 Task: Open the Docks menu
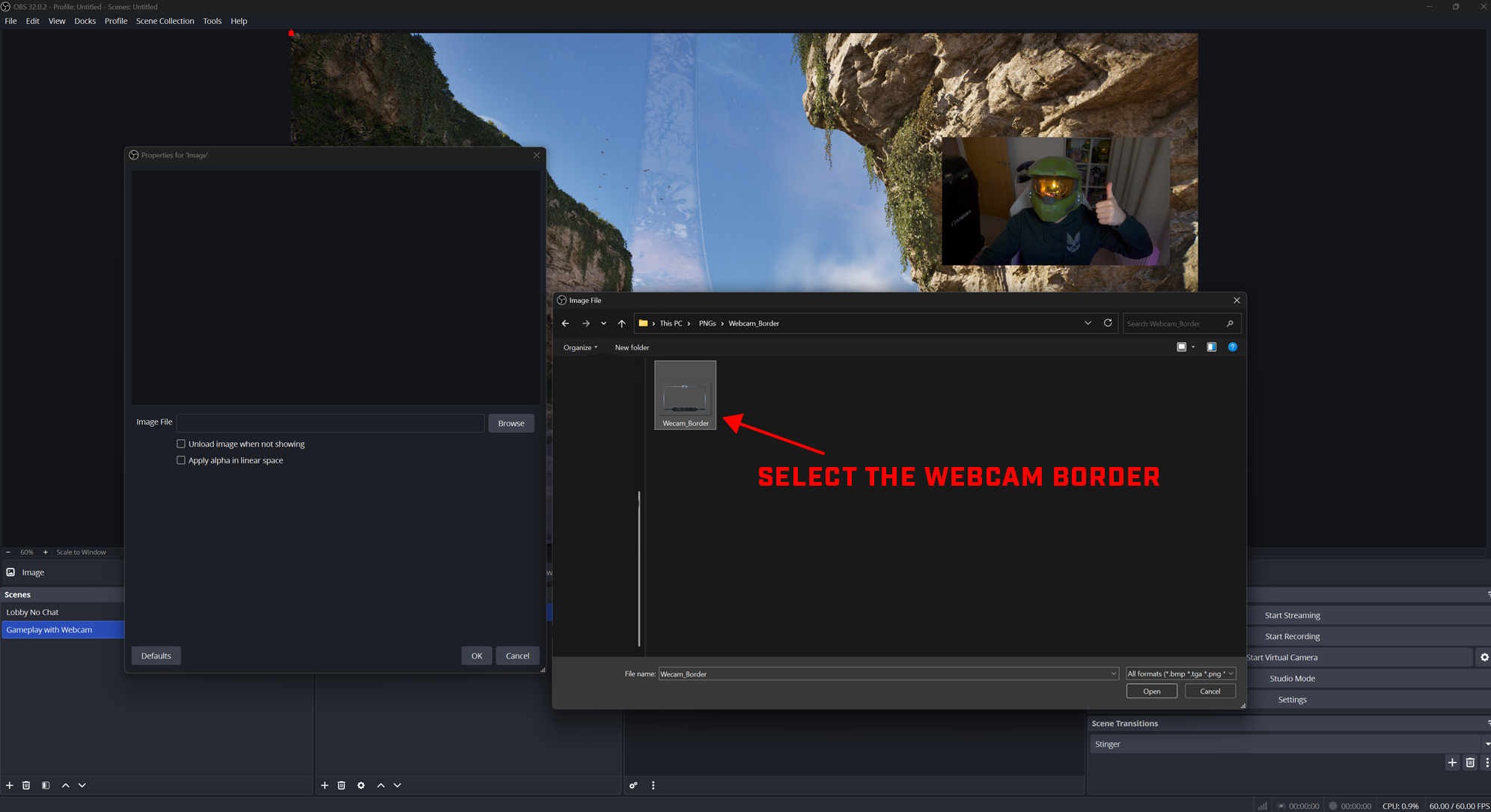click(x=85, y=21)
